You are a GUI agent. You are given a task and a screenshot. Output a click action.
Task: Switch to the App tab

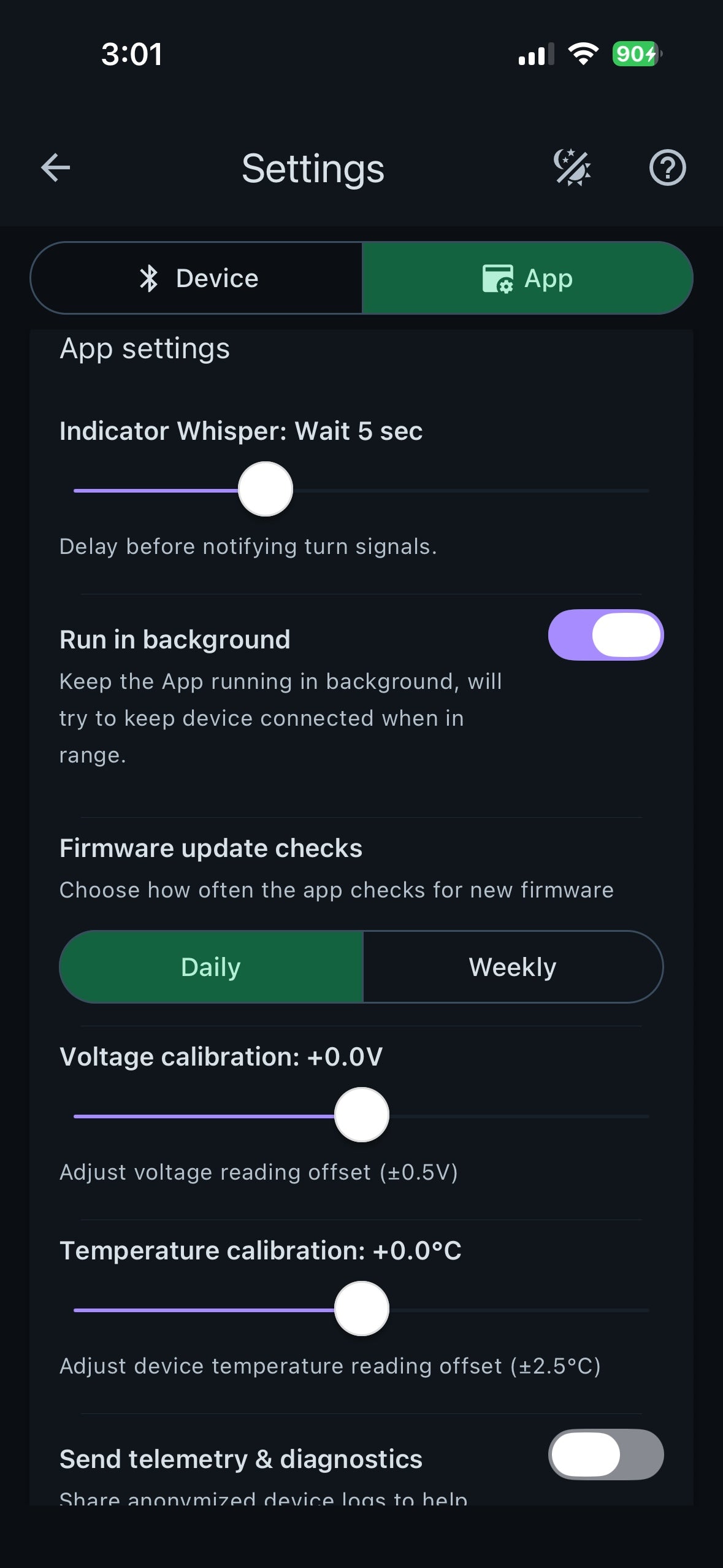[527, 279]
